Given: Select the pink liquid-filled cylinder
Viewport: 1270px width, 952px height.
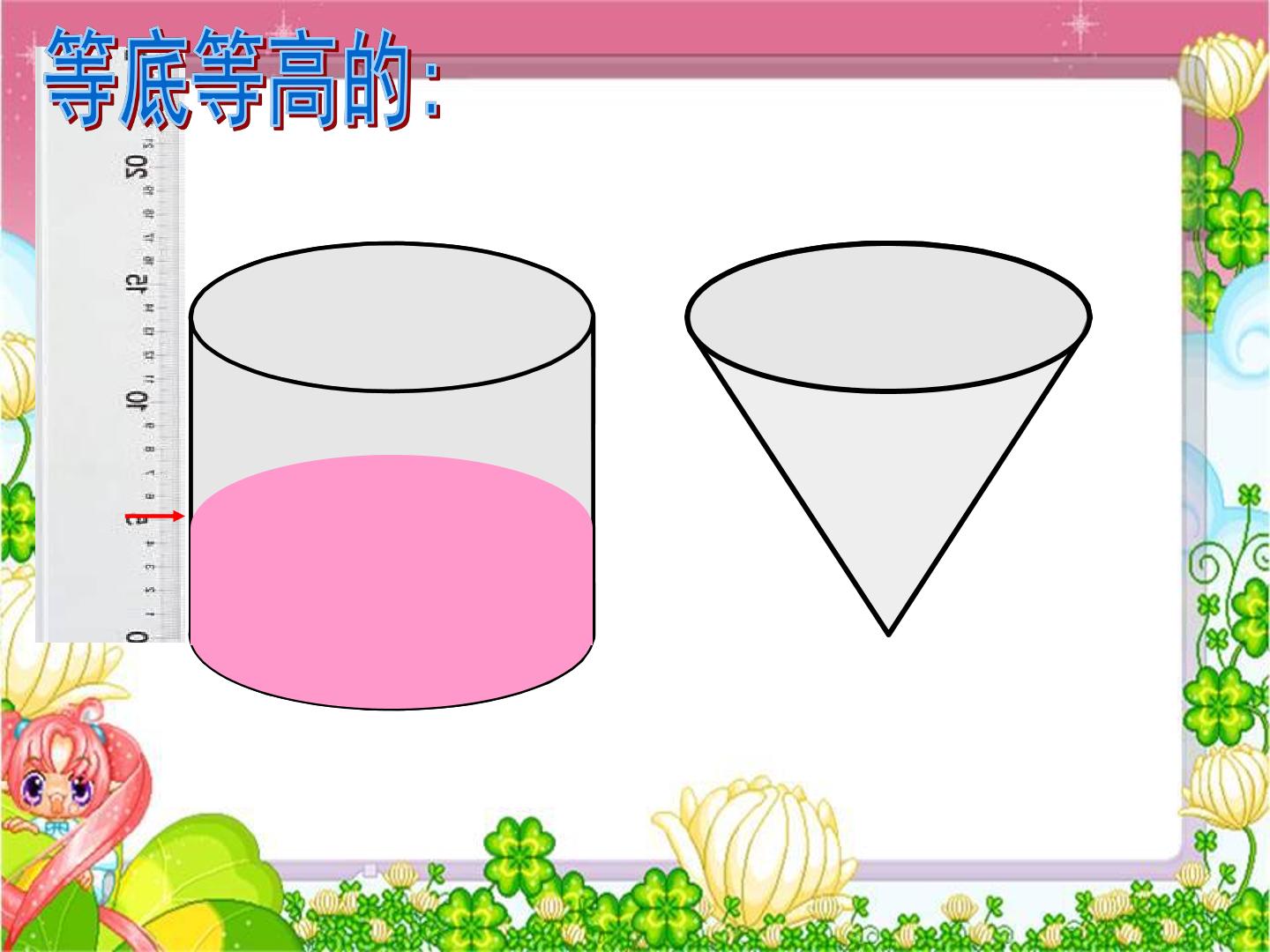Looking at the screenshot, I should [x=392, y=476].
